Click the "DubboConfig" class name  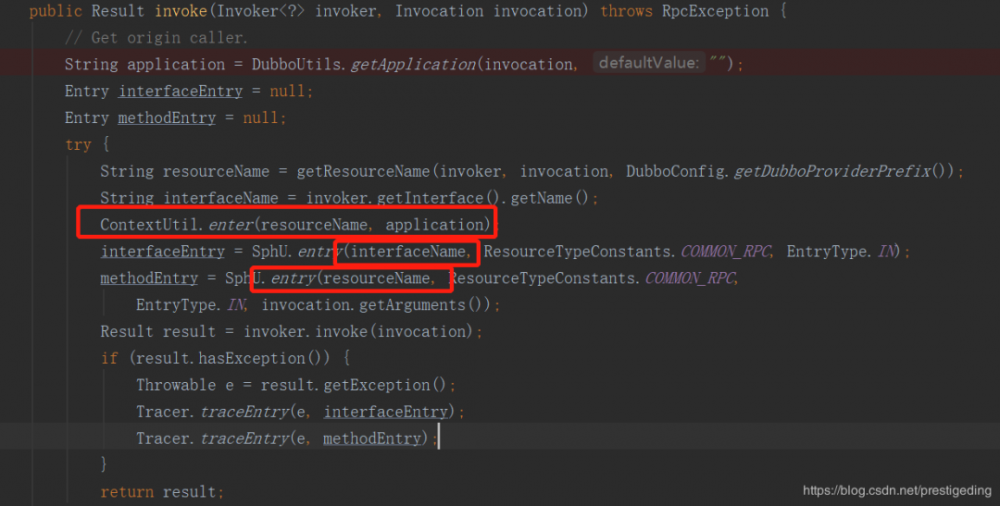[x=675, y=172]
